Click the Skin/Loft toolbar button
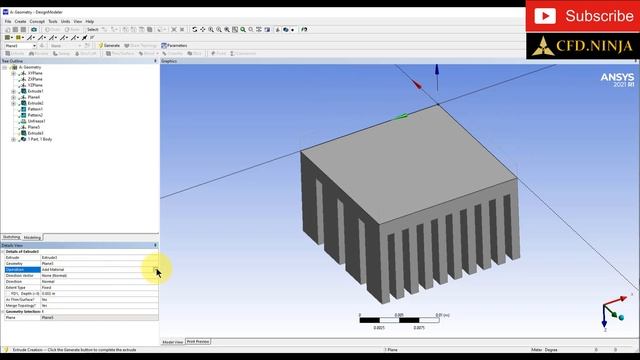 pos(86,53)
